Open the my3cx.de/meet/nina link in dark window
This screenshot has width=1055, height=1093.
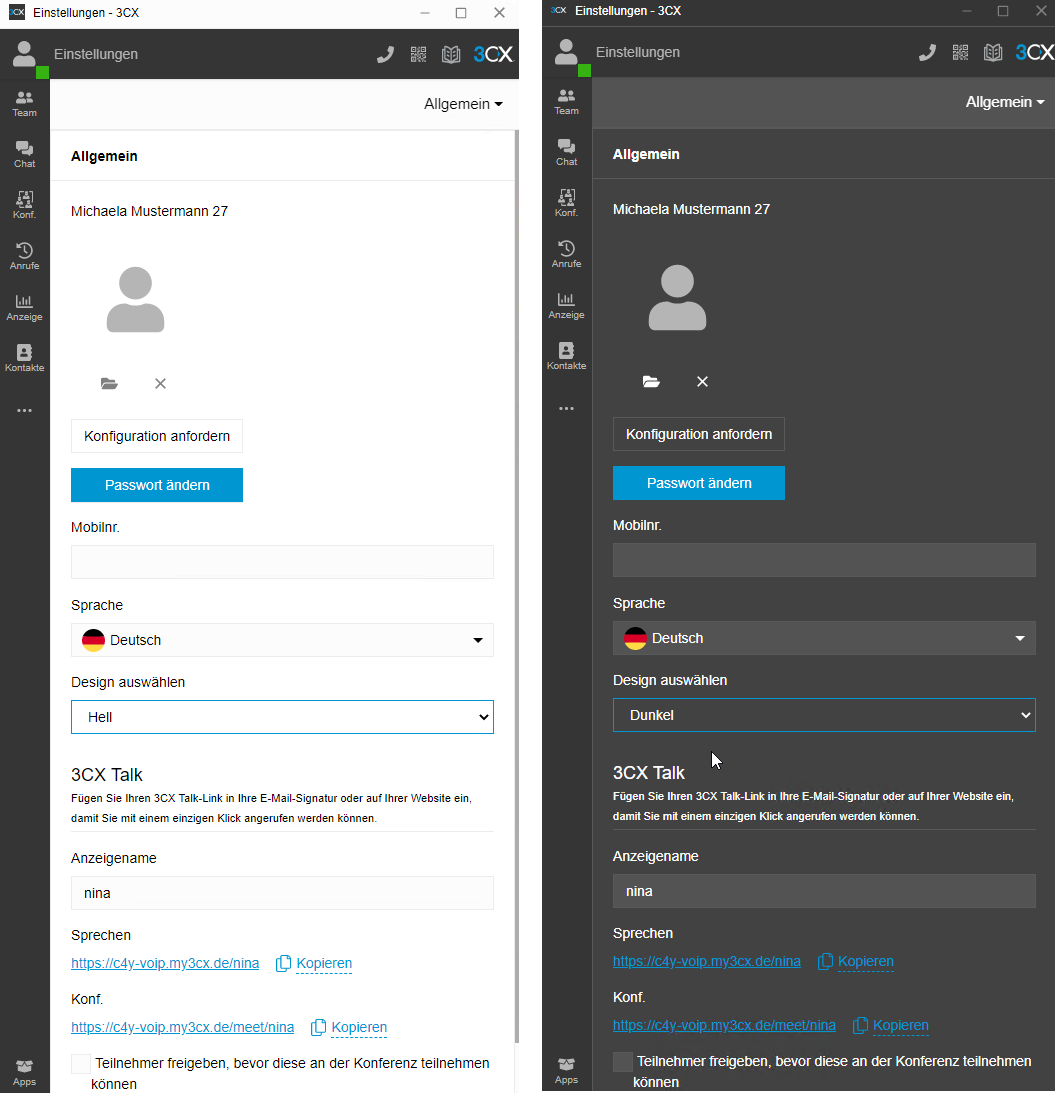click(x=724, y=1025)
